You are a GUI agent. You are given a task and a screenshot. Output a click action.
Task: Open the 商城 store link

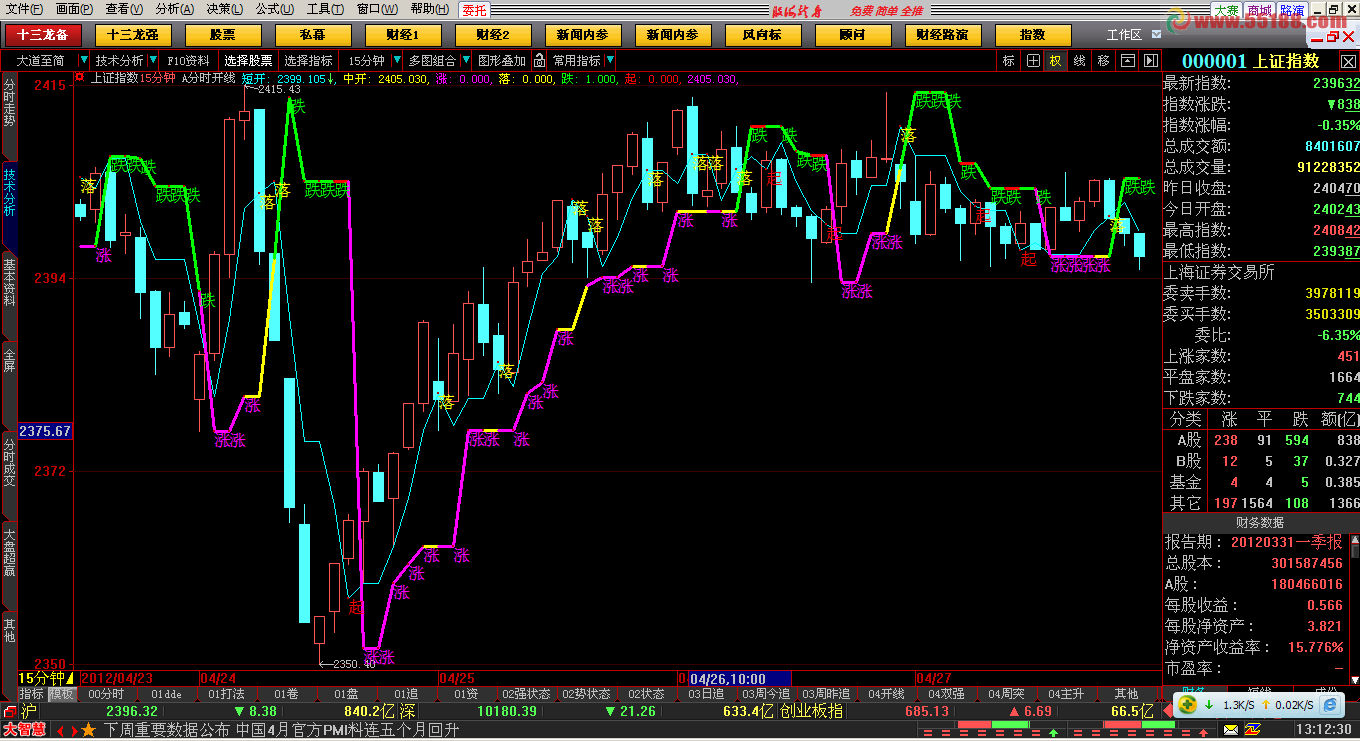point(1259,10)
